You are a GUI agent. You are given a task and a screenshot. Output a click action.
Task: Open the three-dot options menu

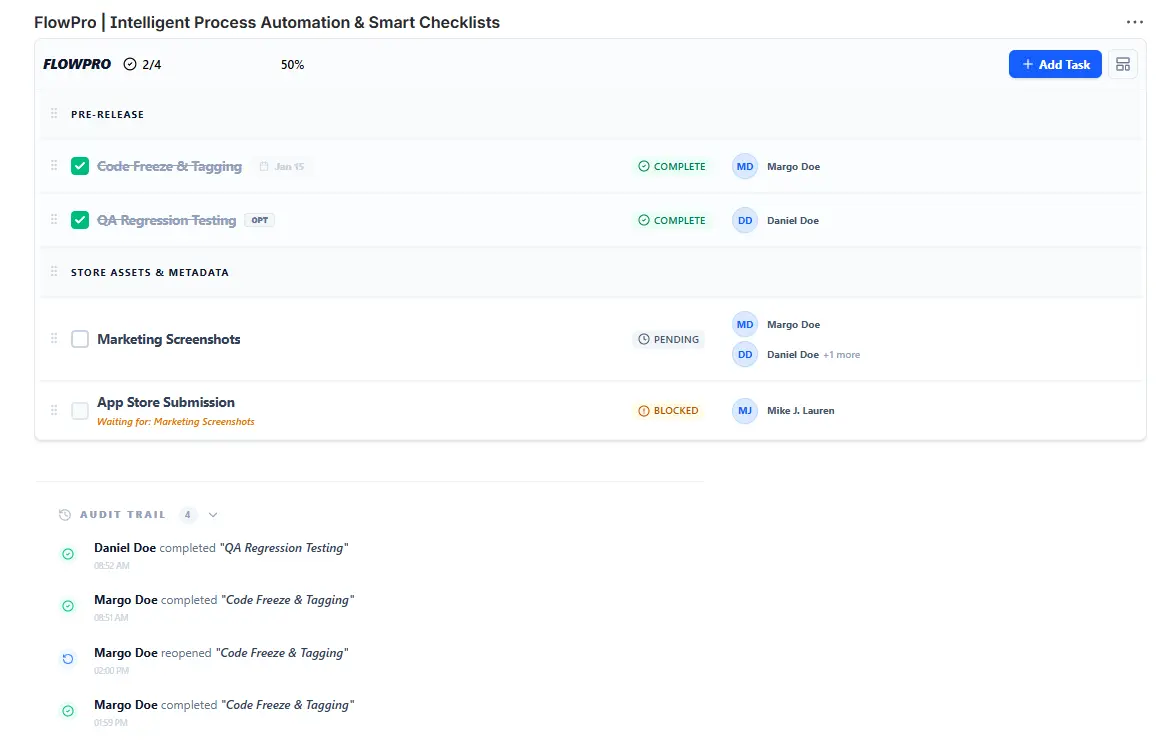1134,22
